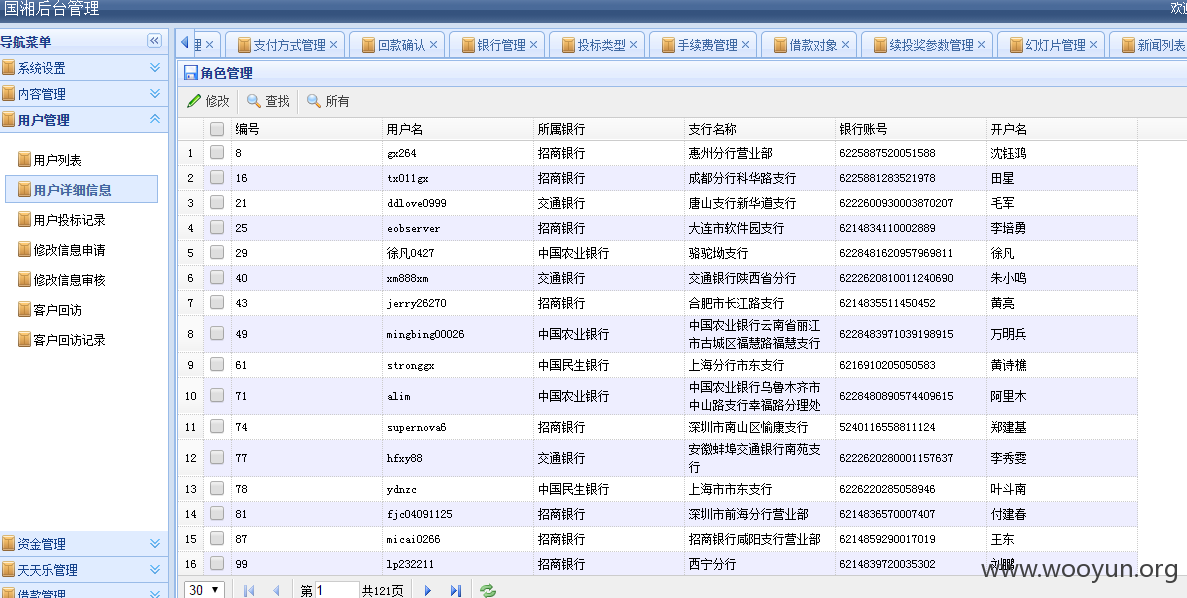
Task: Close the 手续费管理 tab
Action: 745,45
